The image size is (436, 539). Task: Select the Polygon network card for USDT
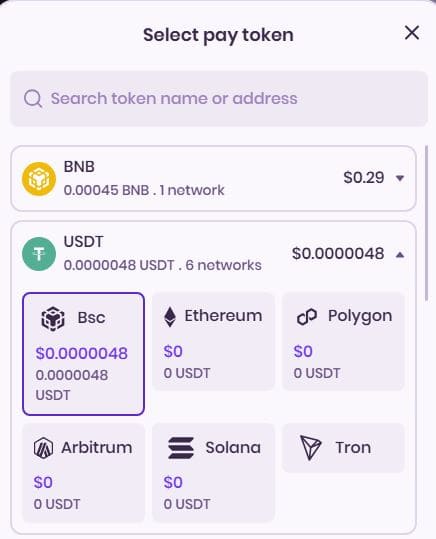click(343, 341)
